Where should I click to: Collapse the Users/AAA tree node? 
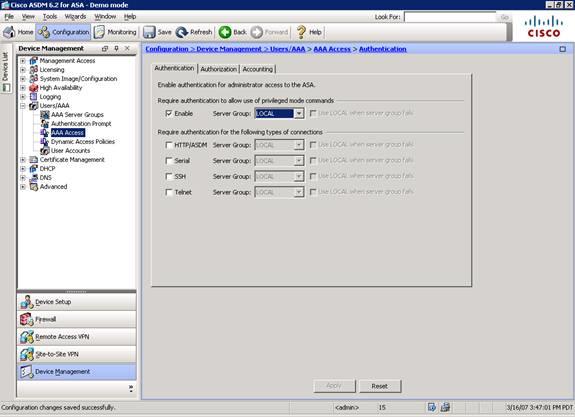click(23, 106)
